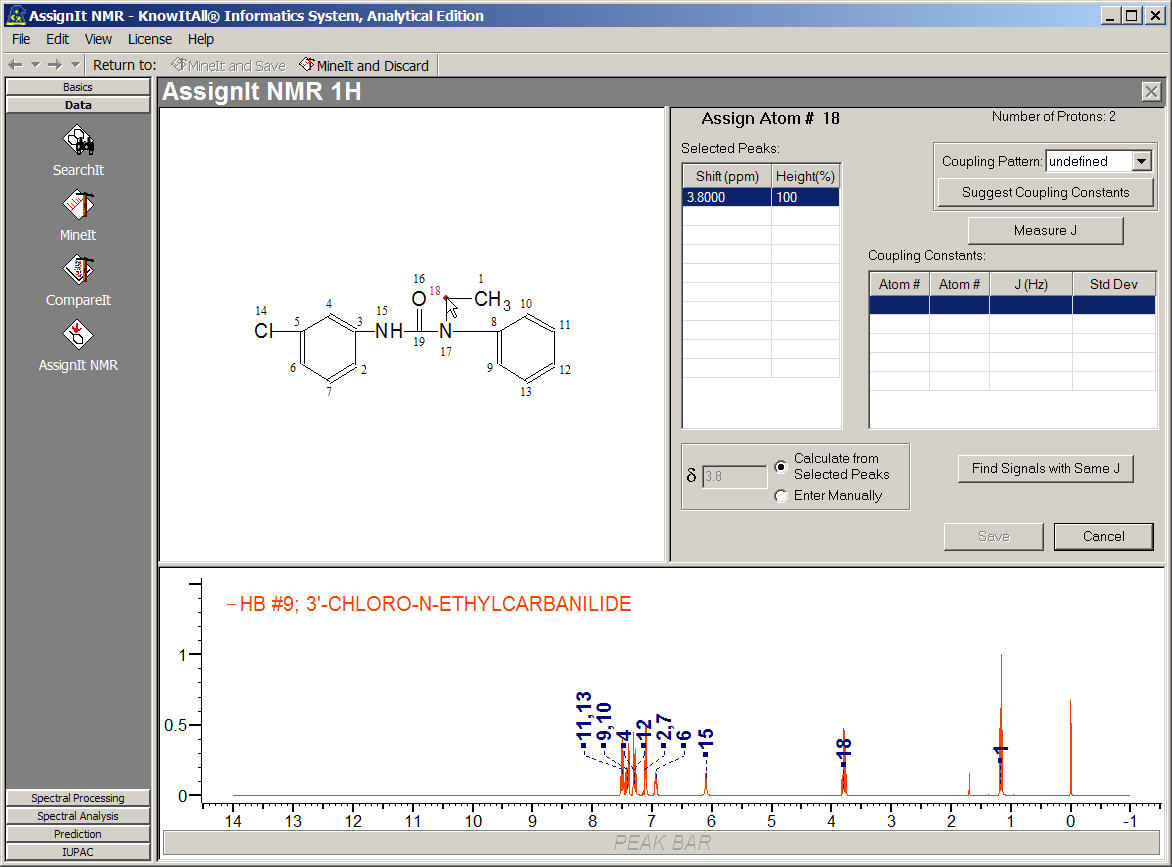Open the Help menu

[200, 39]
